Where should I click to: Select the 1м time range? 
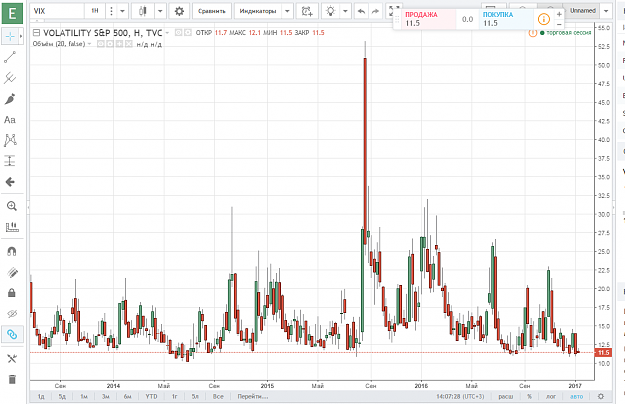click(84, 396)
